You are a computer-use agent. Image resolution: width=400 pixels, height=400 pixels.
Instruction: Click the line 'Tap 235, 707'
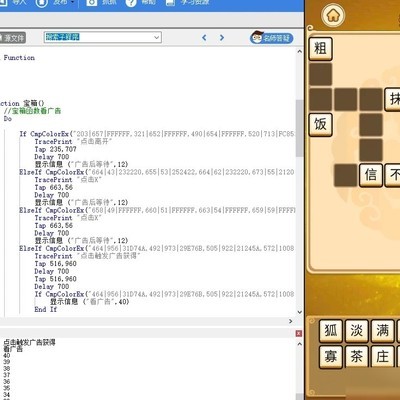pos(55,149)
